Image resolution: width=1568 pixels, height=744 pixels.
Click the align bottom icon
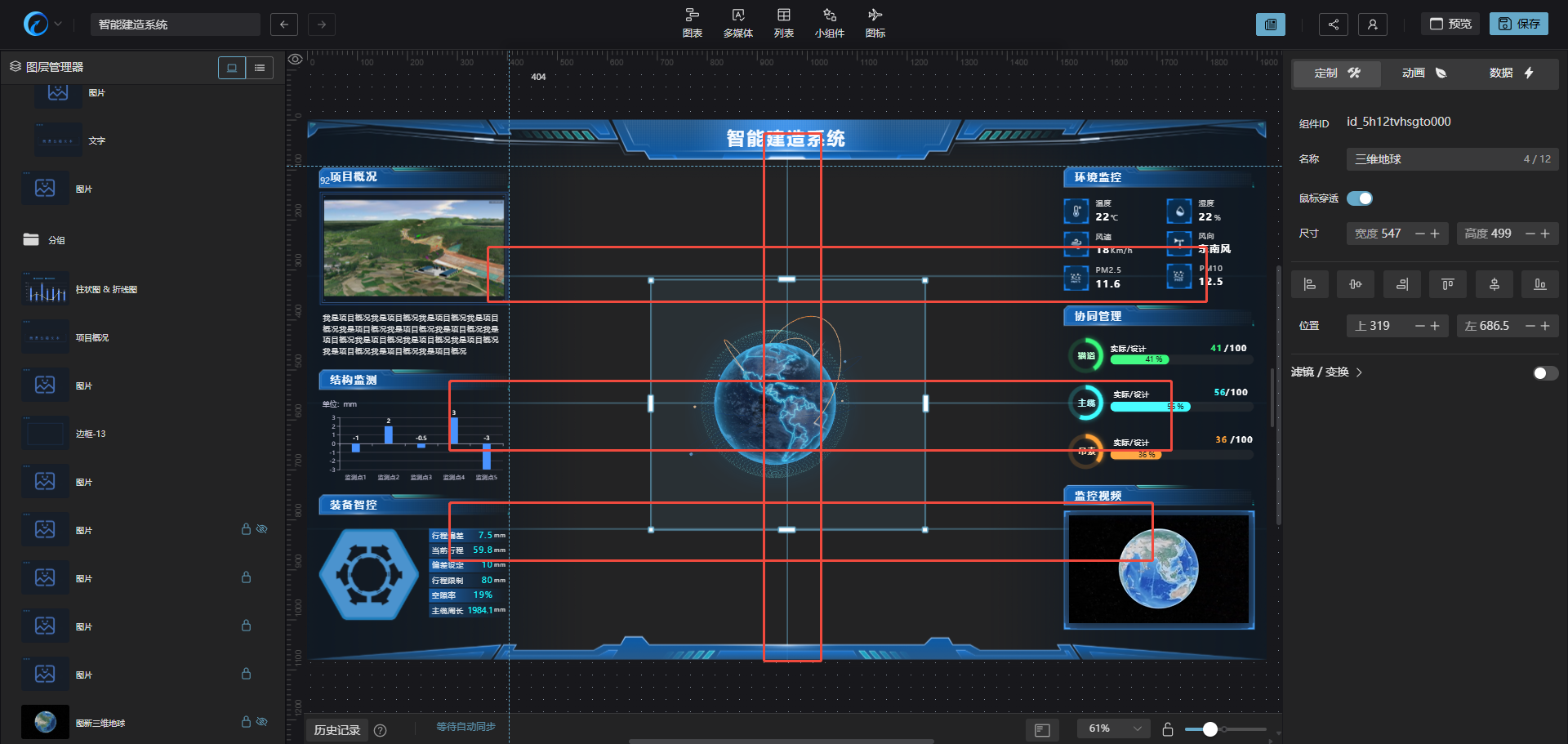(x=1539, y=284)
